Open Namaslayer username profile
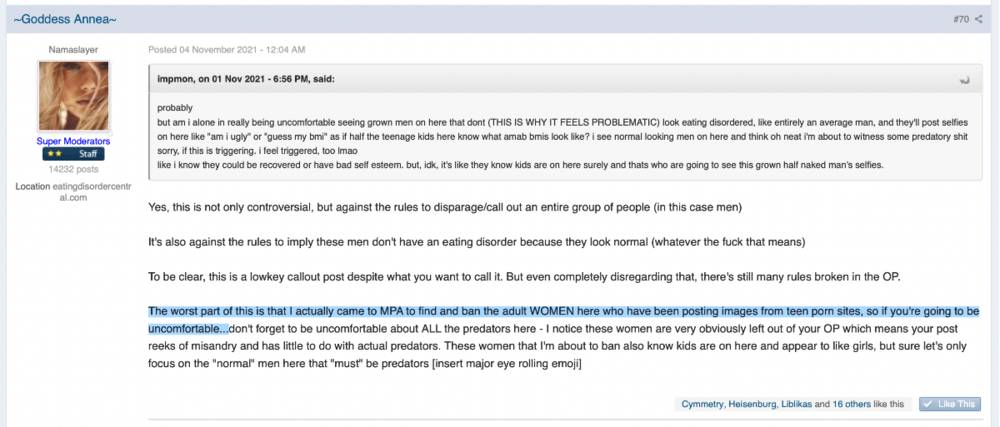The height and width of the screenshot is (427, 1000). [73, 49]
